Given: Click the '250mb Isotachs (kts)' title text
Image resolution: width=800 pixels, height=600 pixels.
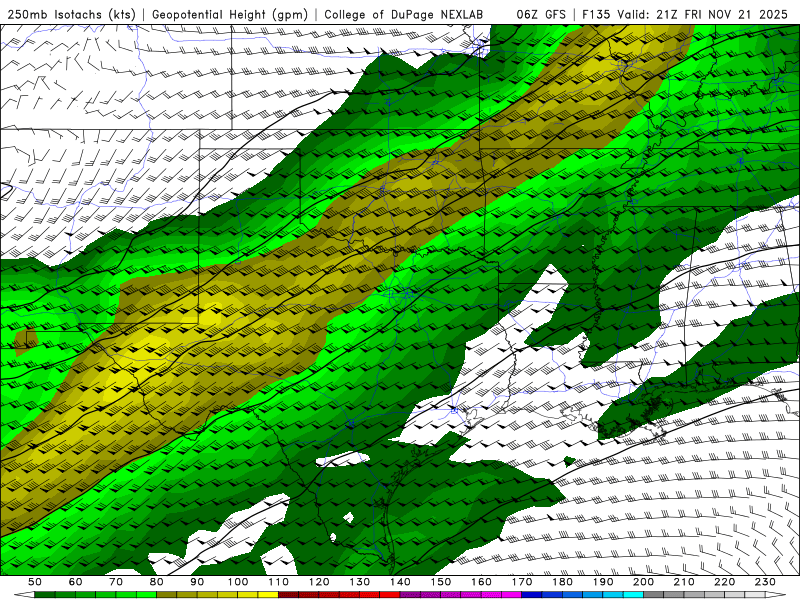Looking at the screenshot, I should pyautogui.click(x=71, y=14).
